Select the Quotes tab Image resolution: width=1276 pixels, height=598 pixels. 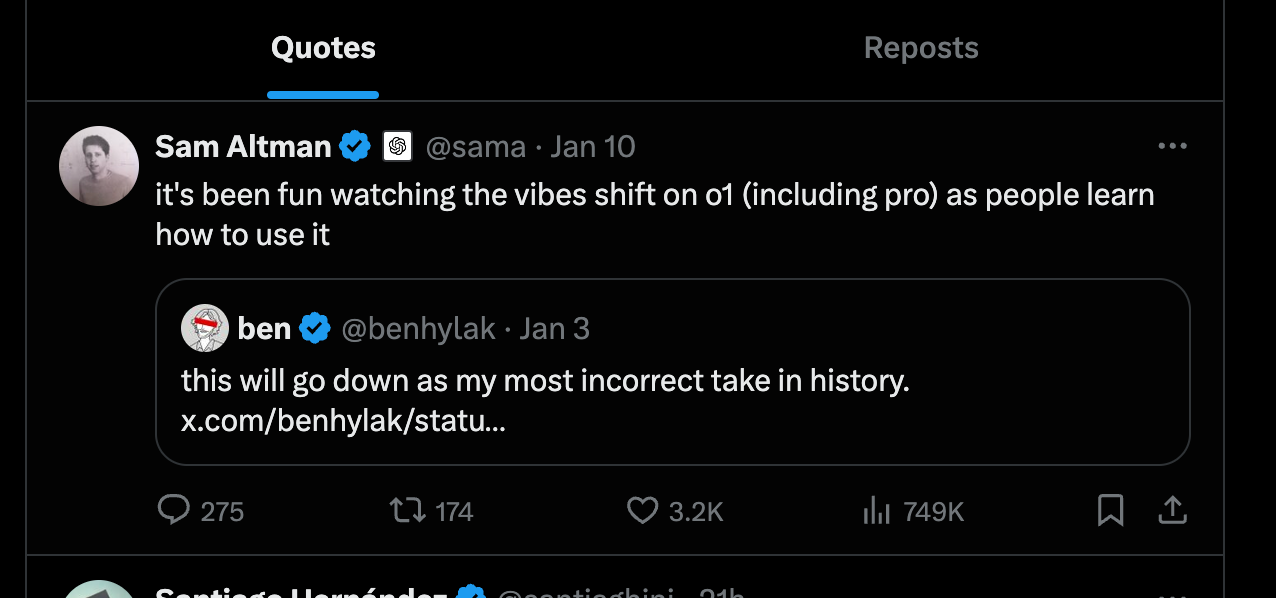click(323, 48)
